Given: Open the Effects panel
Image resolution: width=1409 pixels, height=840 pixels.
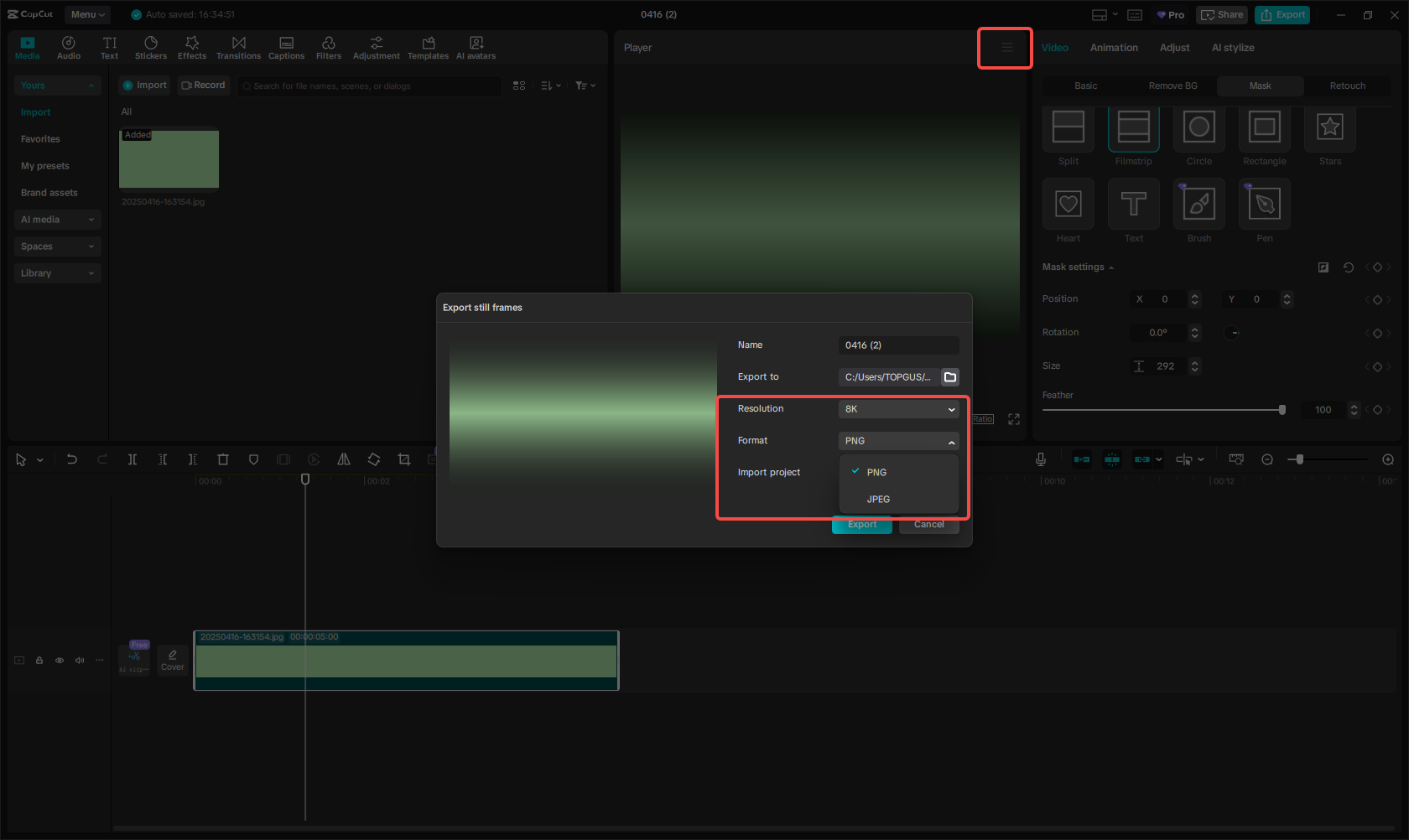Looking at the screenshot, I should coord(192,47).
